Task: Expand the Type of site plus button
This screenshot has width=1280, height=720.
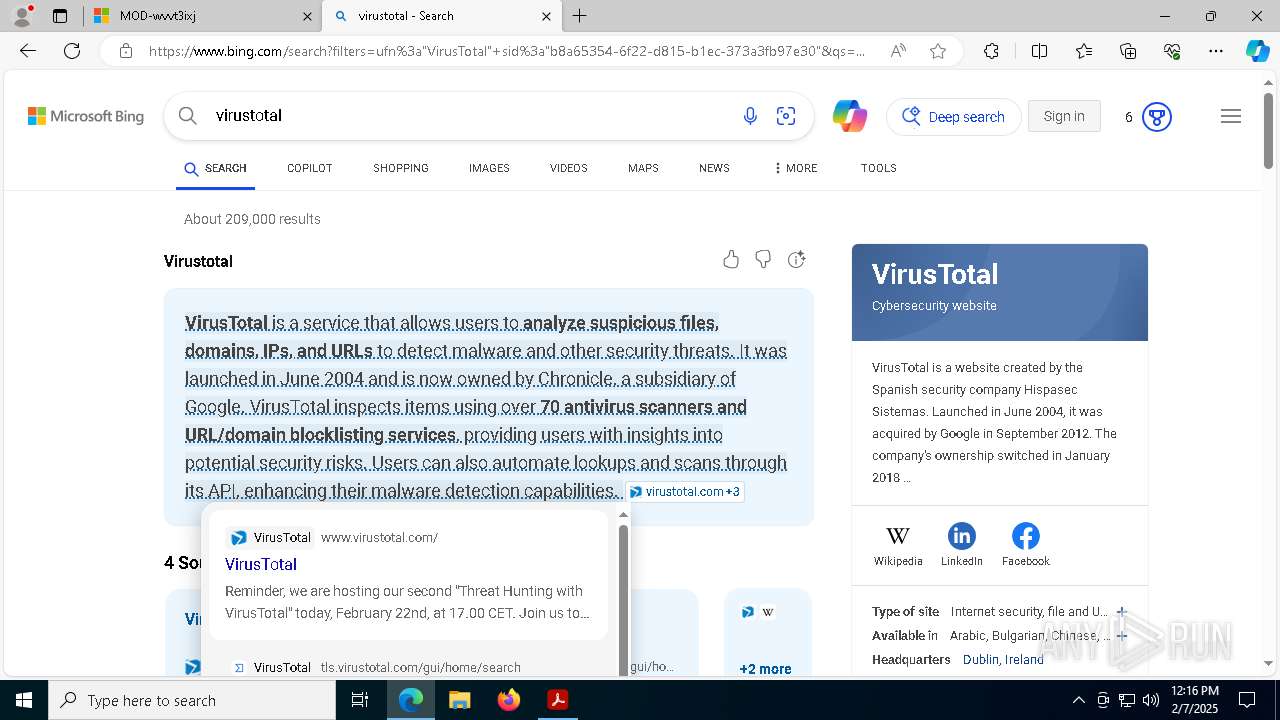Action: click(x=1121, y=611)
